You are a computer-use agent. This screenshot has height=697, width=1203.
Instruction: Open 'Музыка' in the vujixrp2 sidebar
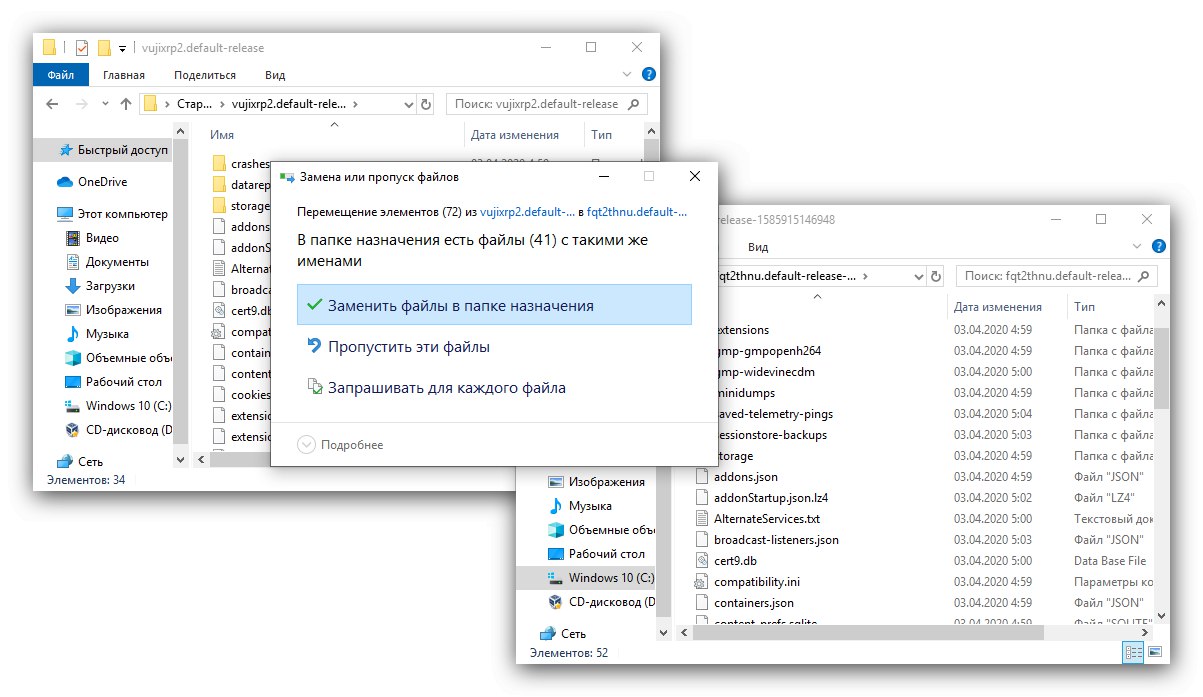tap(97, 334)
